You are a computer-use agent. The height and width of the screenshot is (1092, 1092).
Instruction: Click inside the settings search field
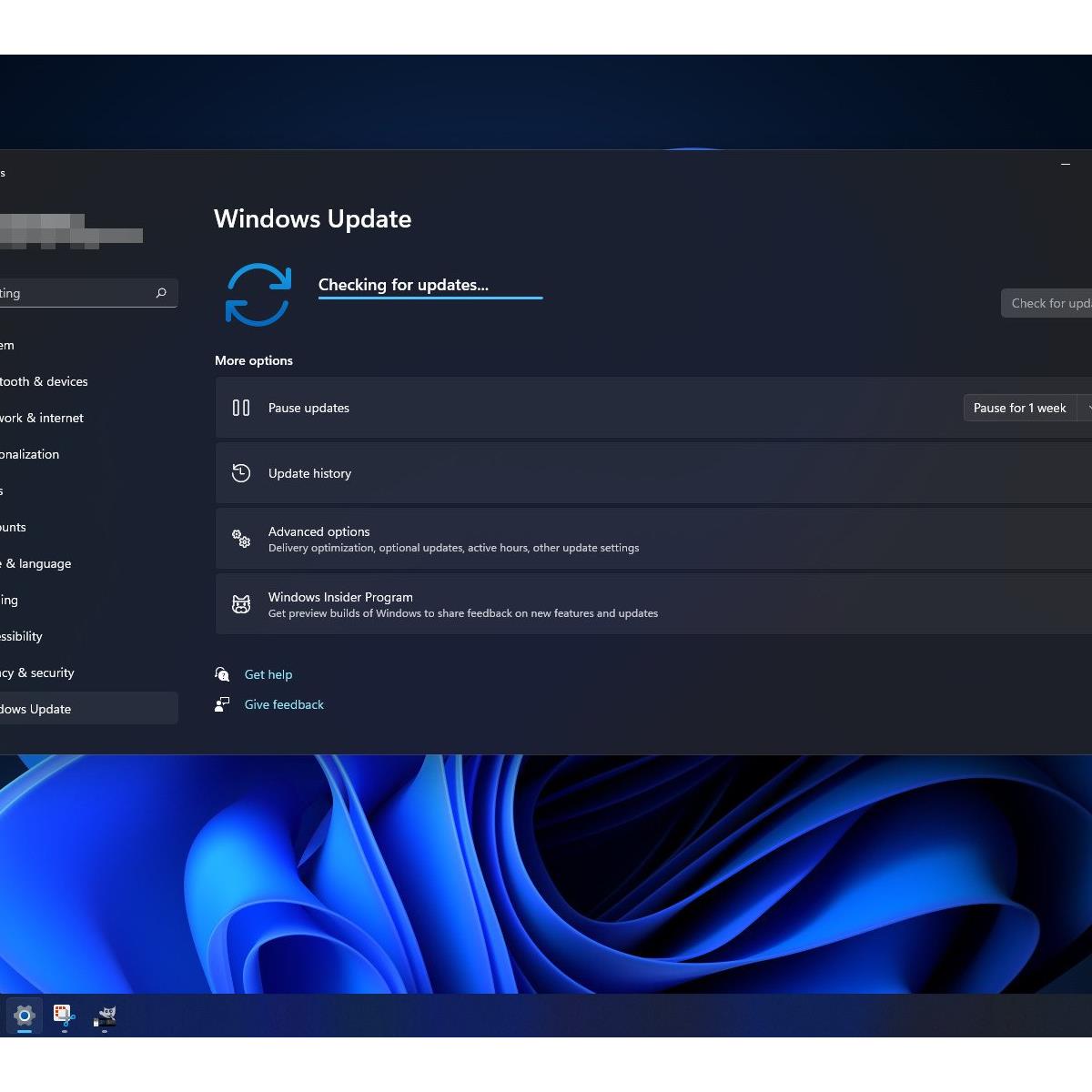pyautogui.click(x=73, y=293)
